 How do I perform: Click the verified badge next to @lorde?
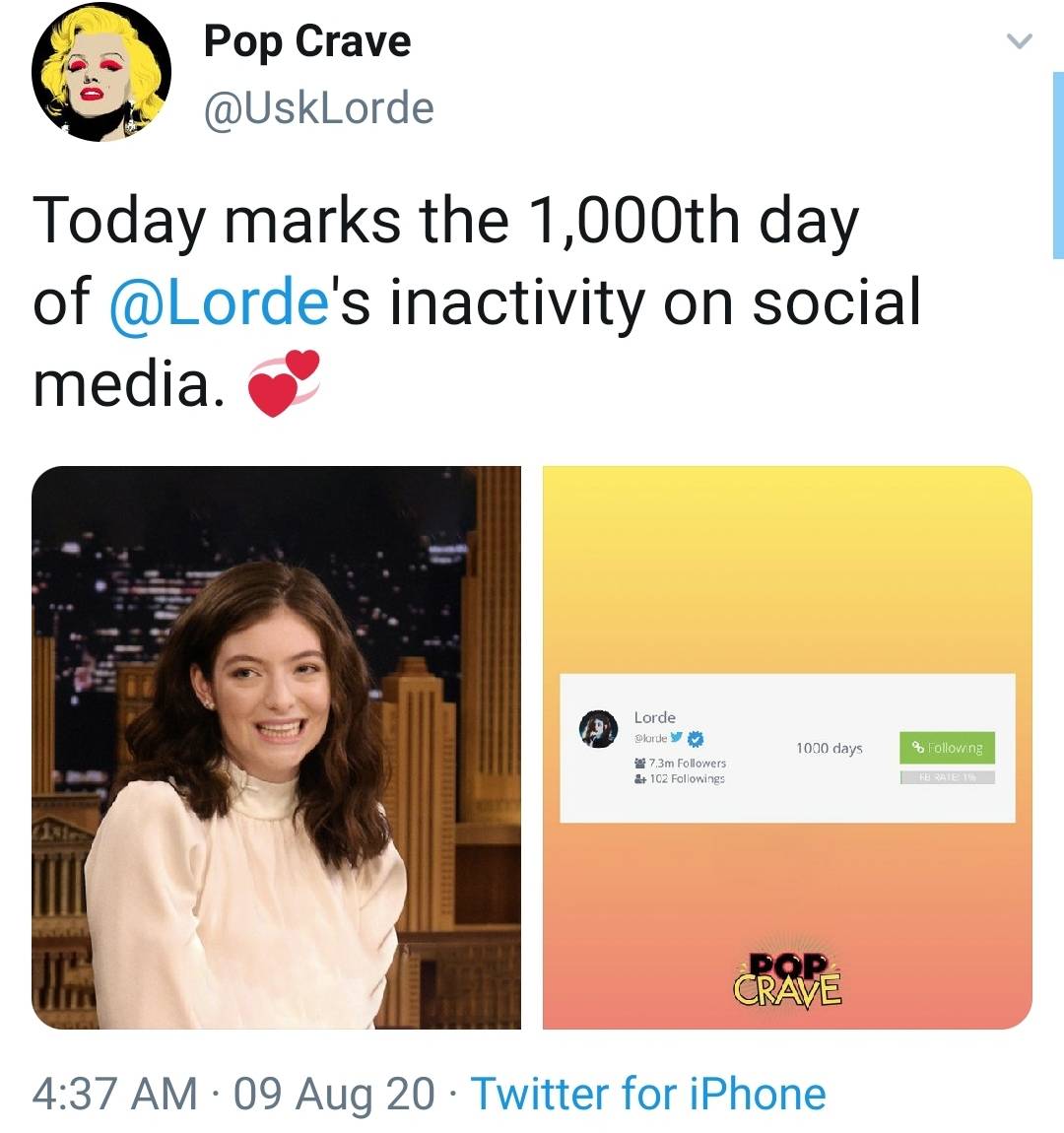696,738
